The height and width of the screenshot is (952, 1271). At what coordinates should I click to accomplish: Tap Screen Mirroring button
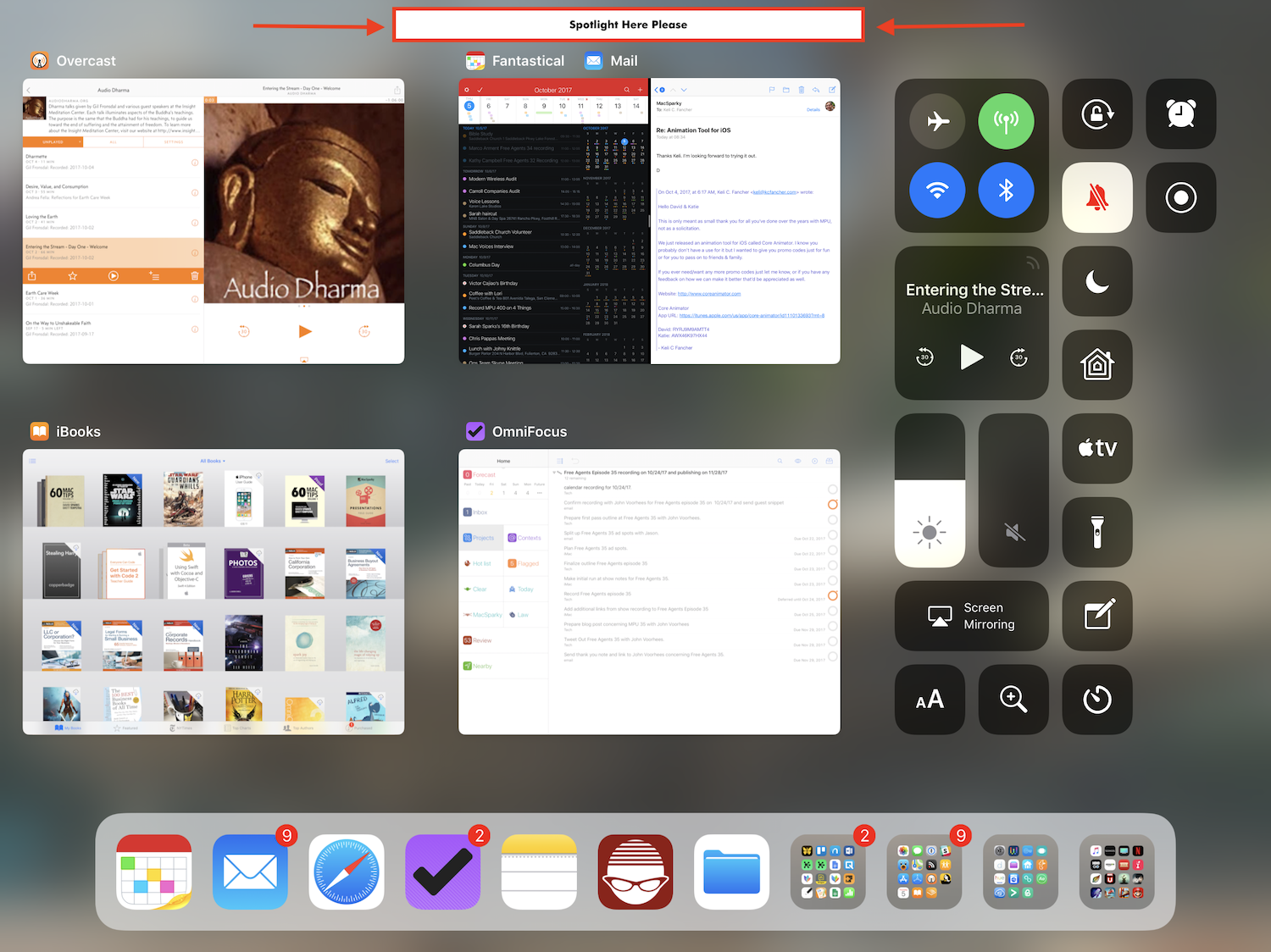point(972,616)
